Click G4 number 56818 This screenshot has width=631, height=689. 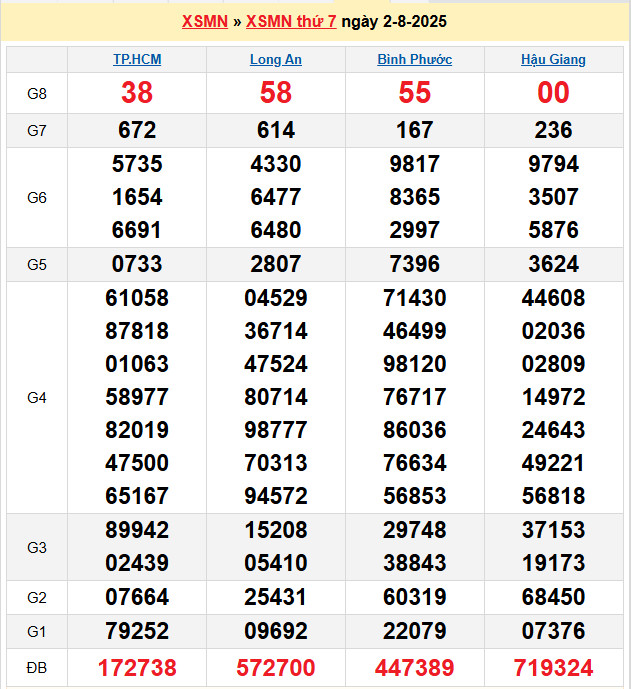pos(553,496)
